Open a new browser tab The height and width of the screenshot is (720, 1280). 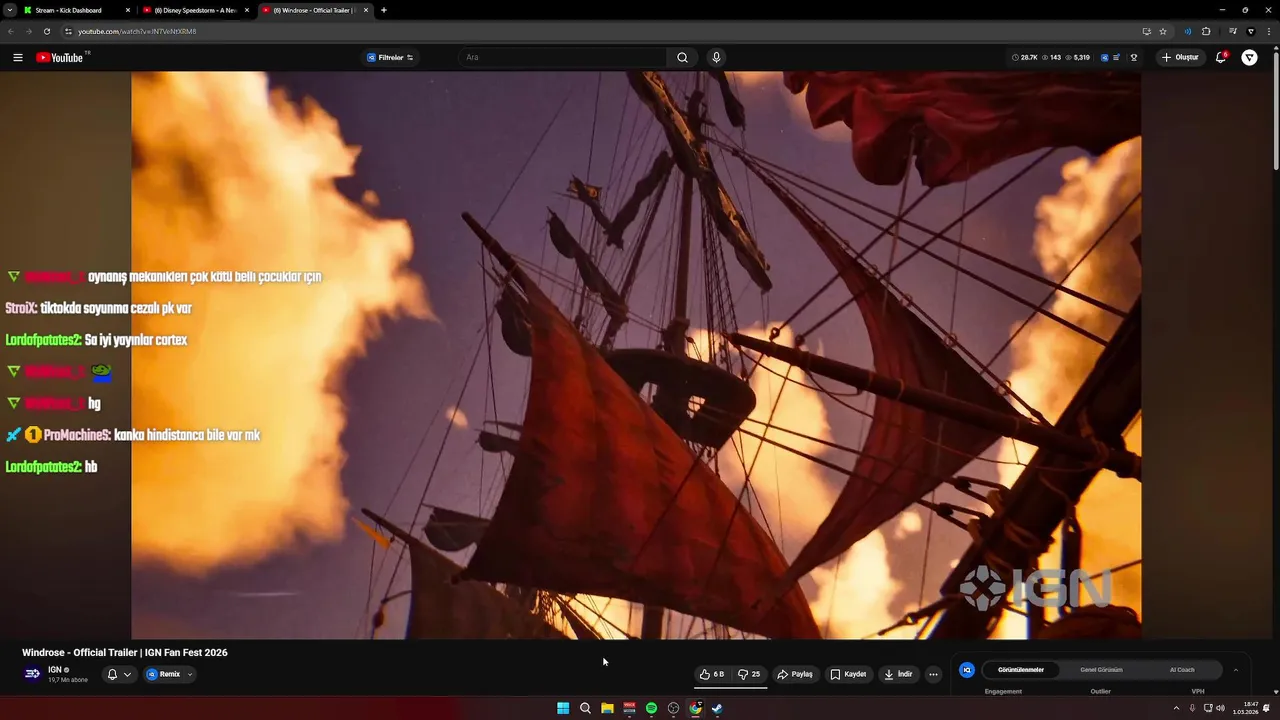384,10
